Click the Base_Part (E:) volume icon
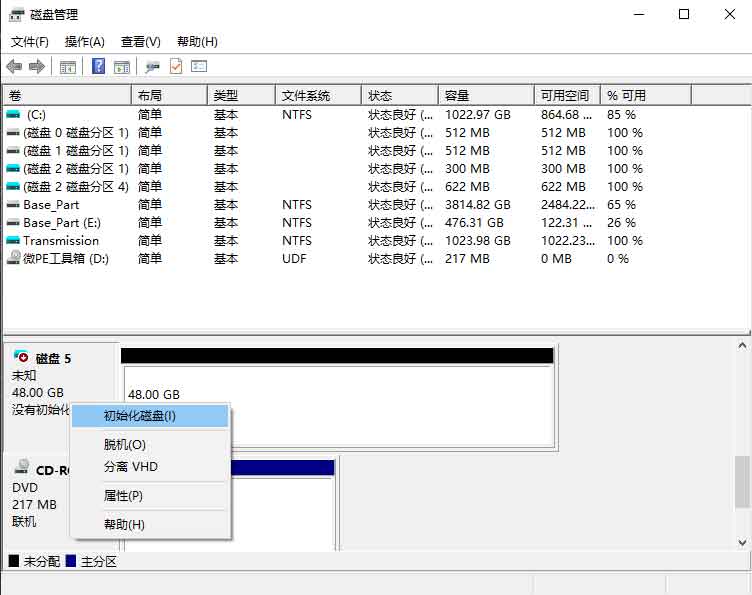 13,223
